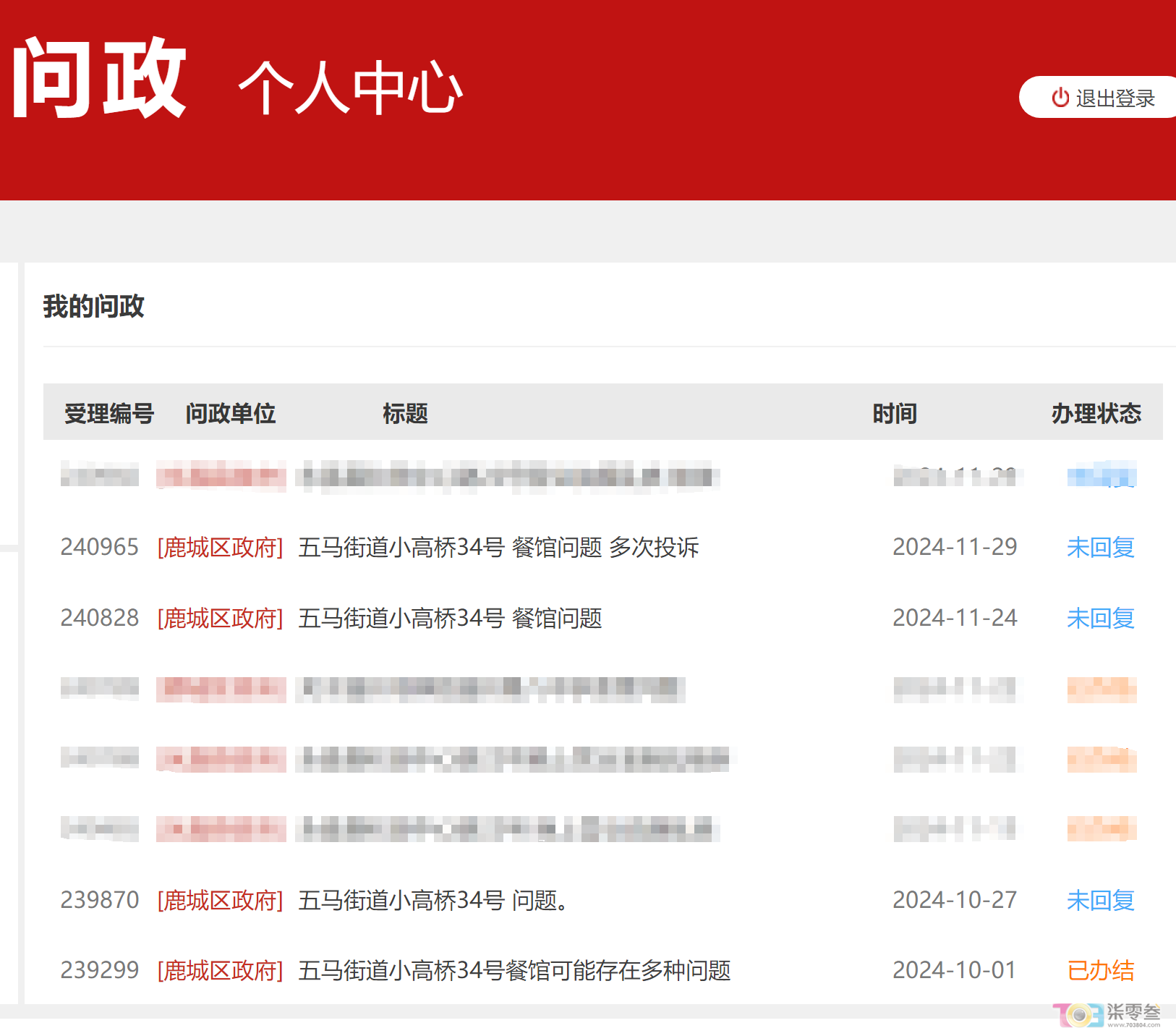Click the 受理编号 column header
The width and height of the screenshot is (1176, 1036).
click(109, 413)
